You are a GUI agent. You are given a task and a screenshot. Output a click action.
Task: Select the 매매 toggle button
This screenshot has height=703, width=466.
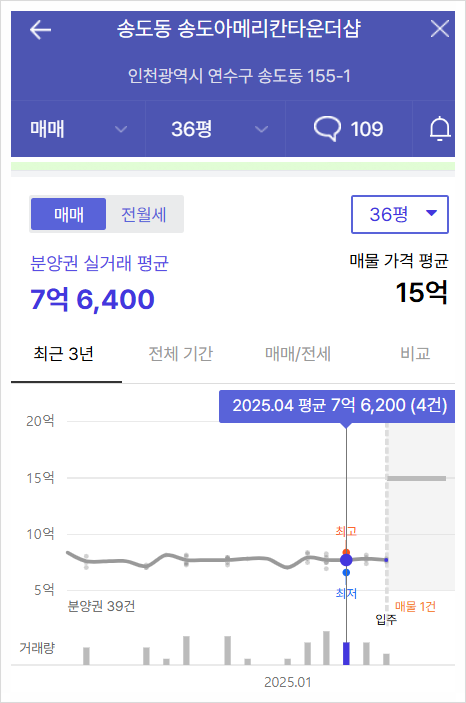[x=69, y=214]
